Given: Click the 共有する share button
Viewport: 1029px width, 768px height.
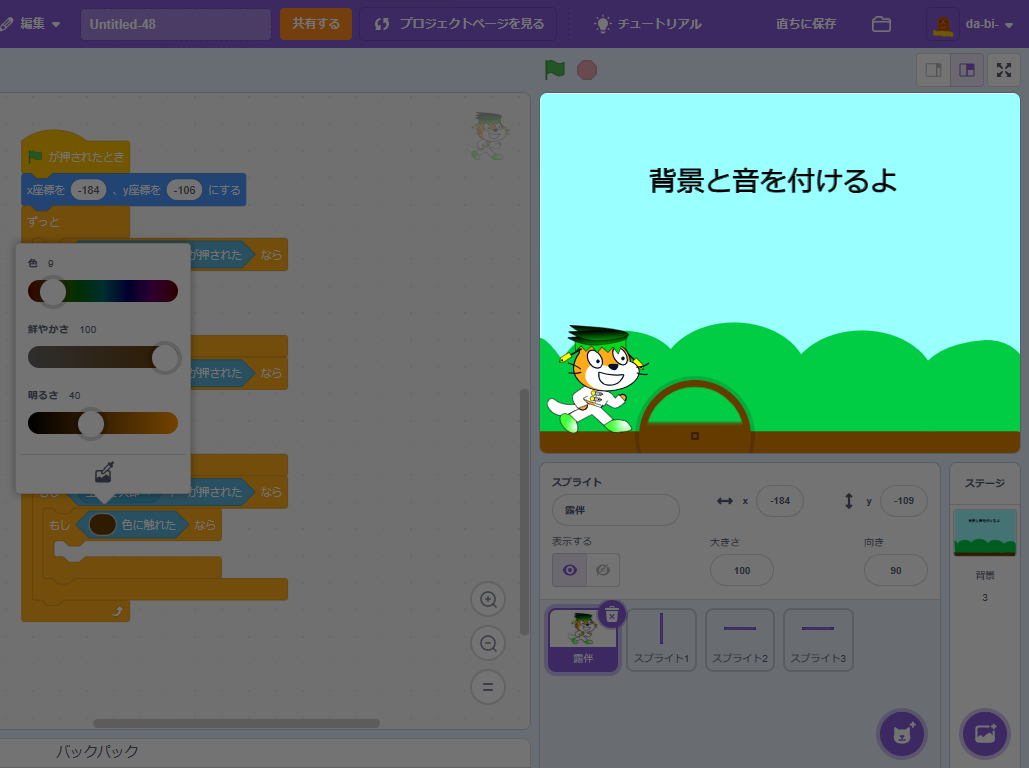Looking at the screenshot, I should click(316, 24).
